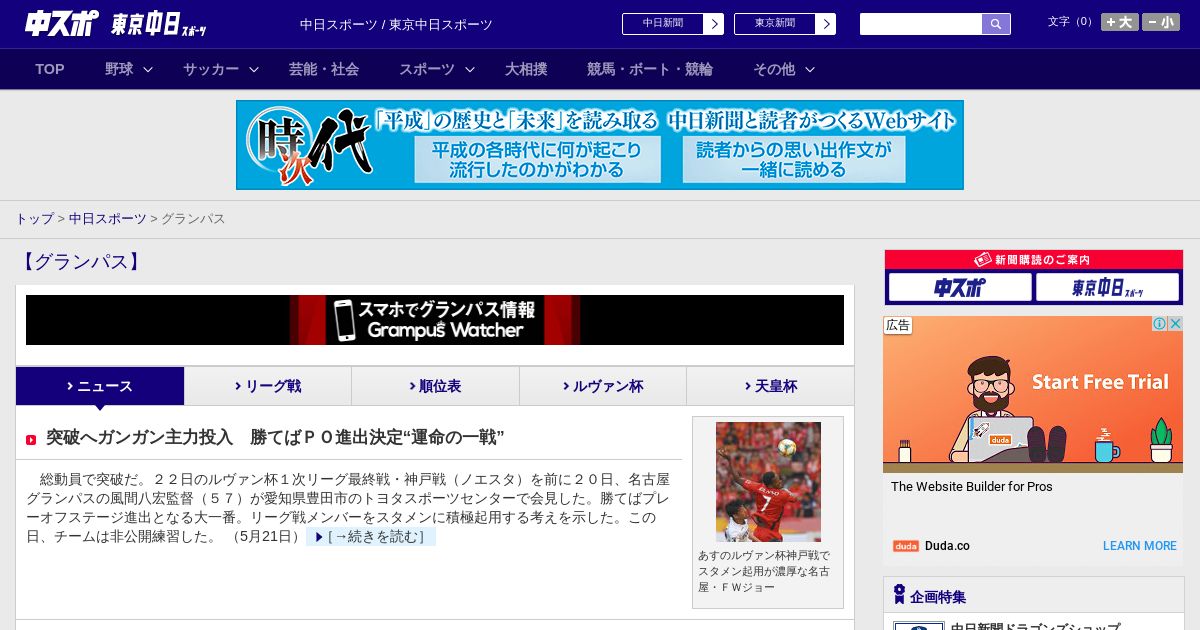The height and width of the screenshot is (630, 1200).
Task: Expand the サッカー navigation menu
Action: [220, 69]
